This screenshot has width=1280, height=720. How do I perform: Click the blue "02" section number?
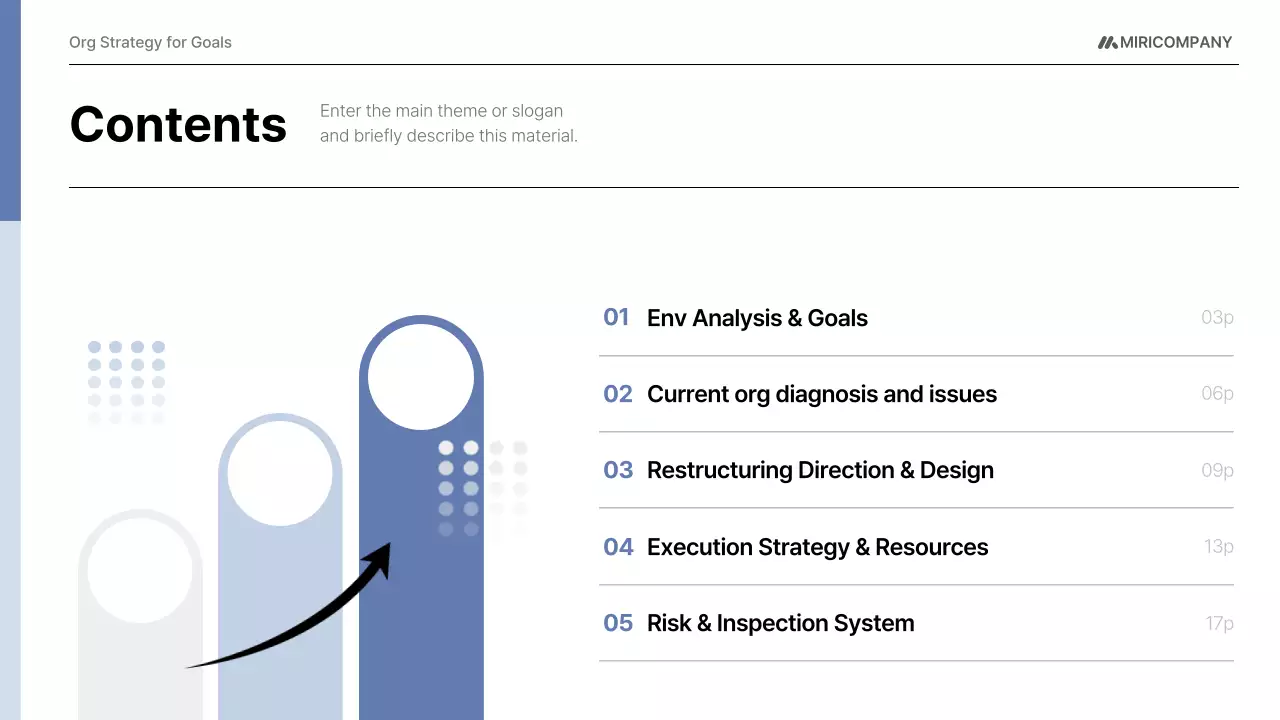(x=618, y=394)
